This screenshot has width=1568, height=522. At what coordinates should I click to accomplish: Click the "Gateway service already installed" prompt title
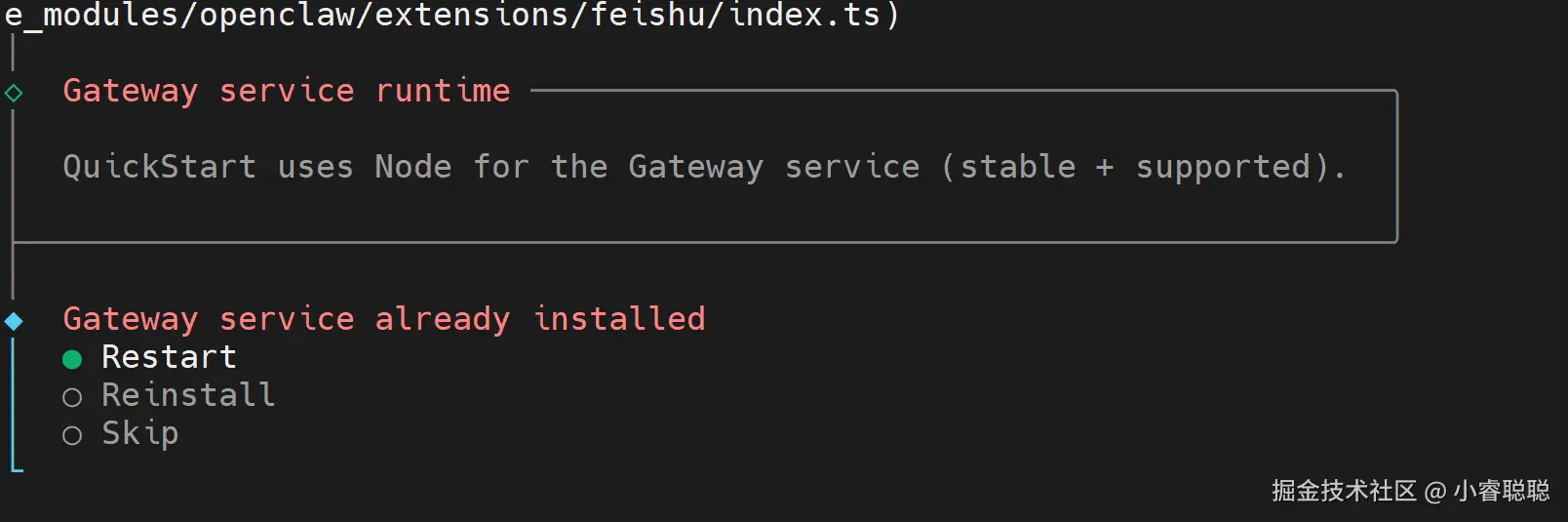[384, 319]
